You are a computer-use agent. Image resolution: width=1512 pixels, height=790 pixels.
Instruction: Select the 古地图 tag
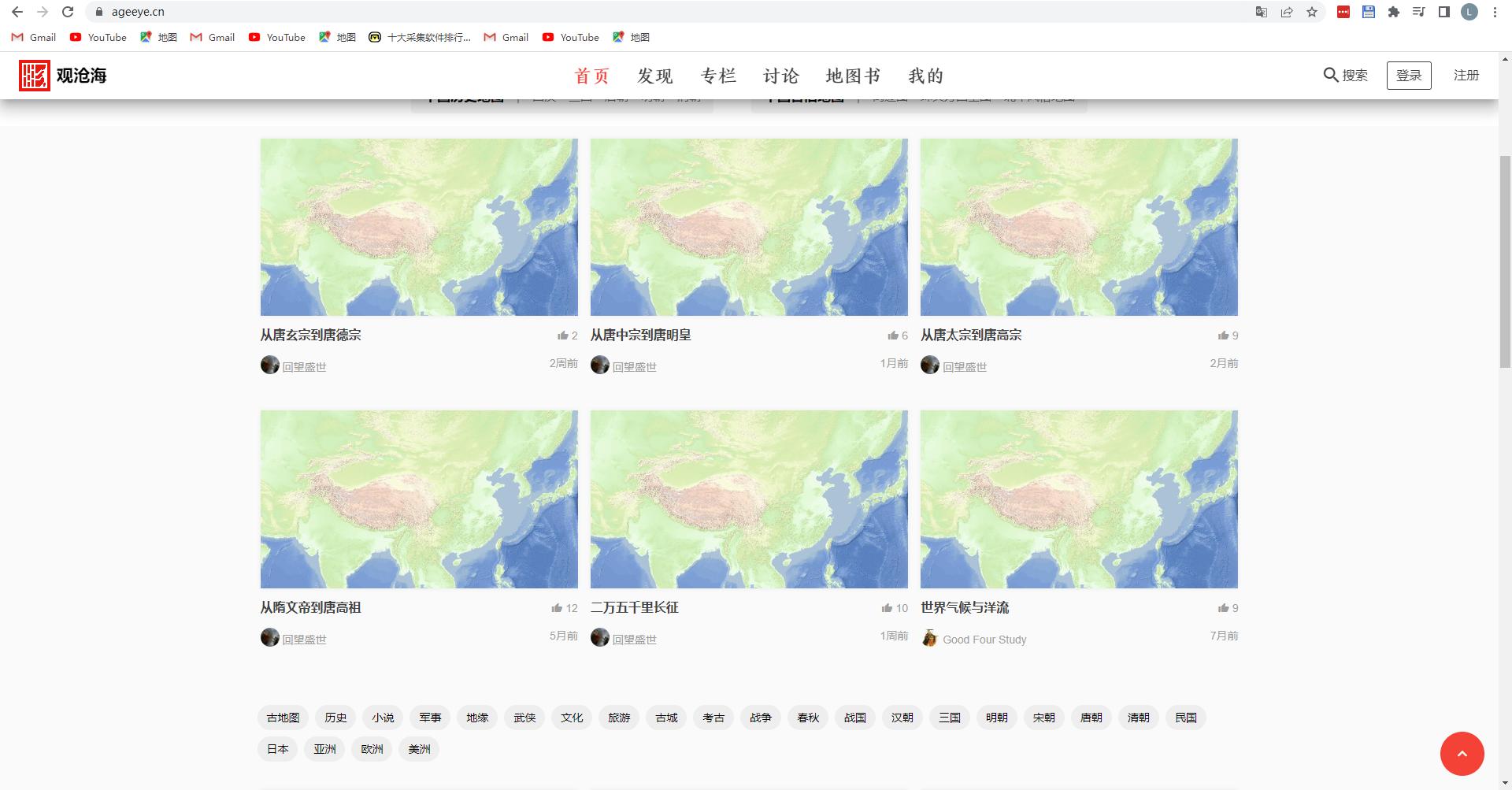tap(283, 718)
